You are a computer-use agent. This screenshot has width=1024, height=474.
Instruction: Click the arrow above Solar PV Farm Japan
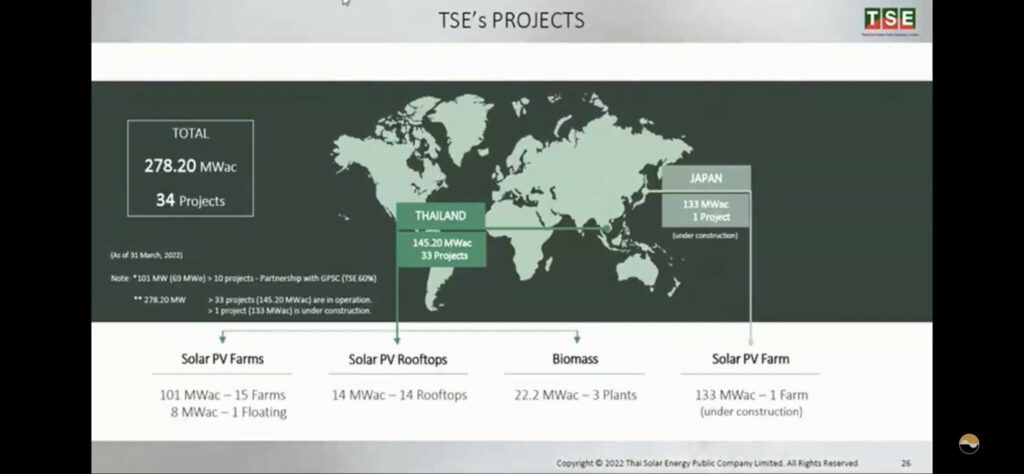tap(751, 339)
